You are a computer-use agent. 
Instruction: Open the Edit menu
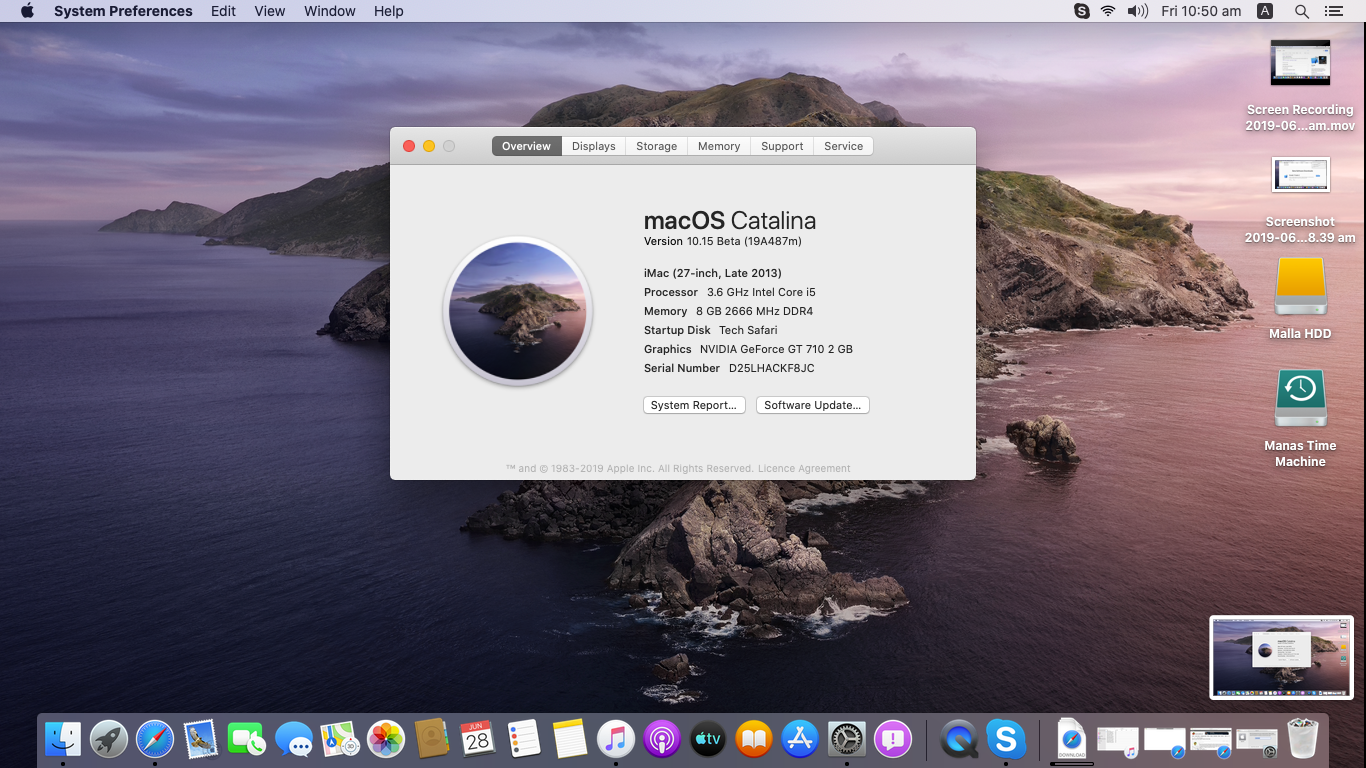coord(224,11)
